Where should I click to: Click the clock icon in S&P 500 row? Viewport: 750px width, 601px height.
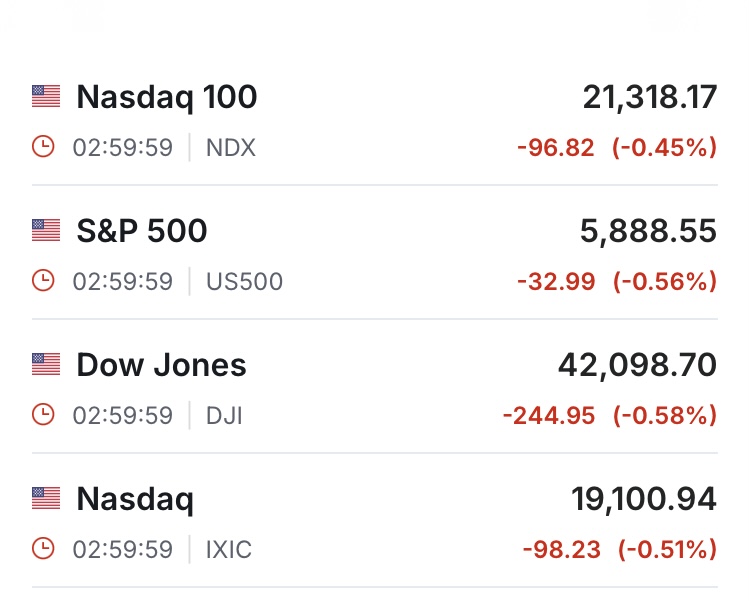pos(43,281)
